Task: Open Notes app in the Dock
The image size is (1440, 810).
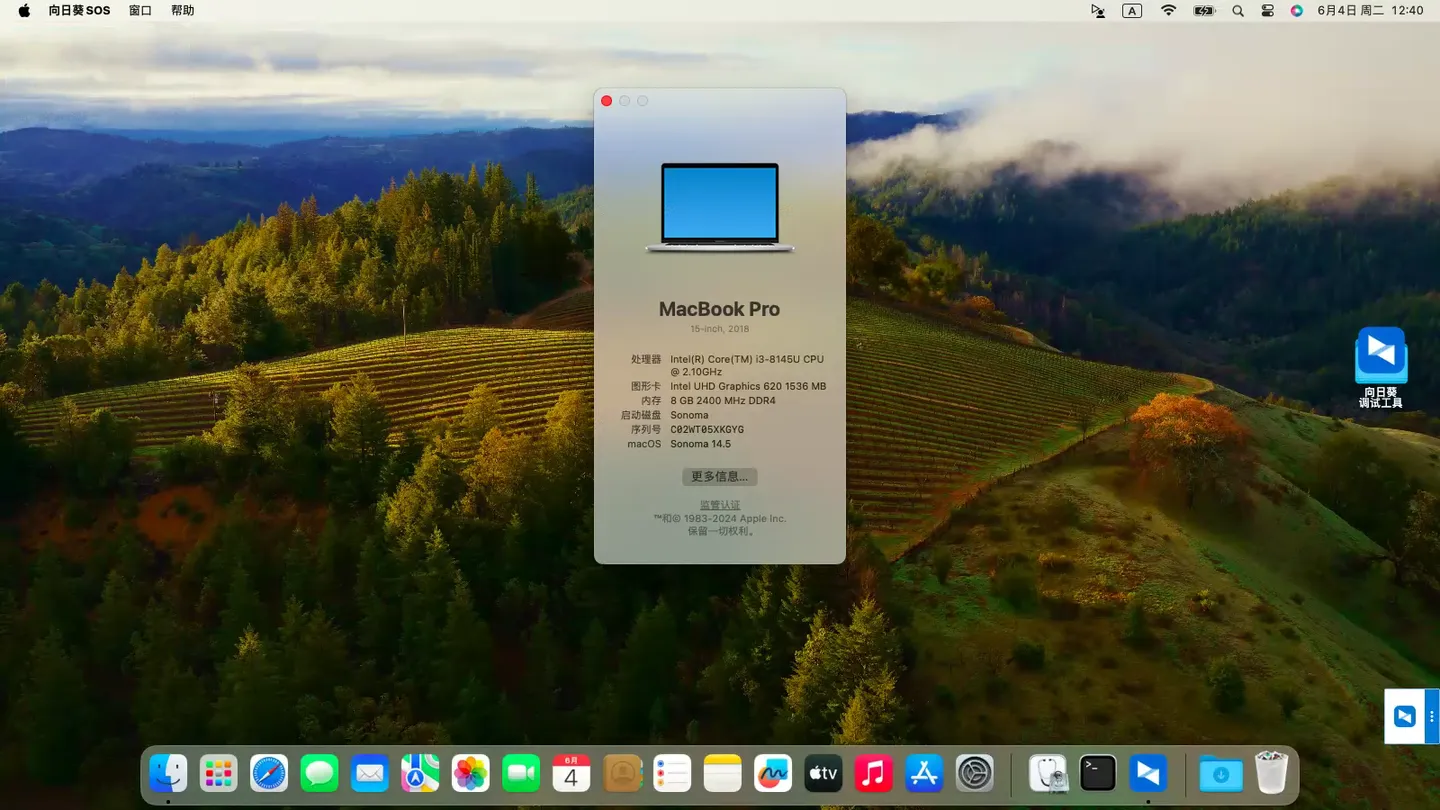Action: point(722,773)
